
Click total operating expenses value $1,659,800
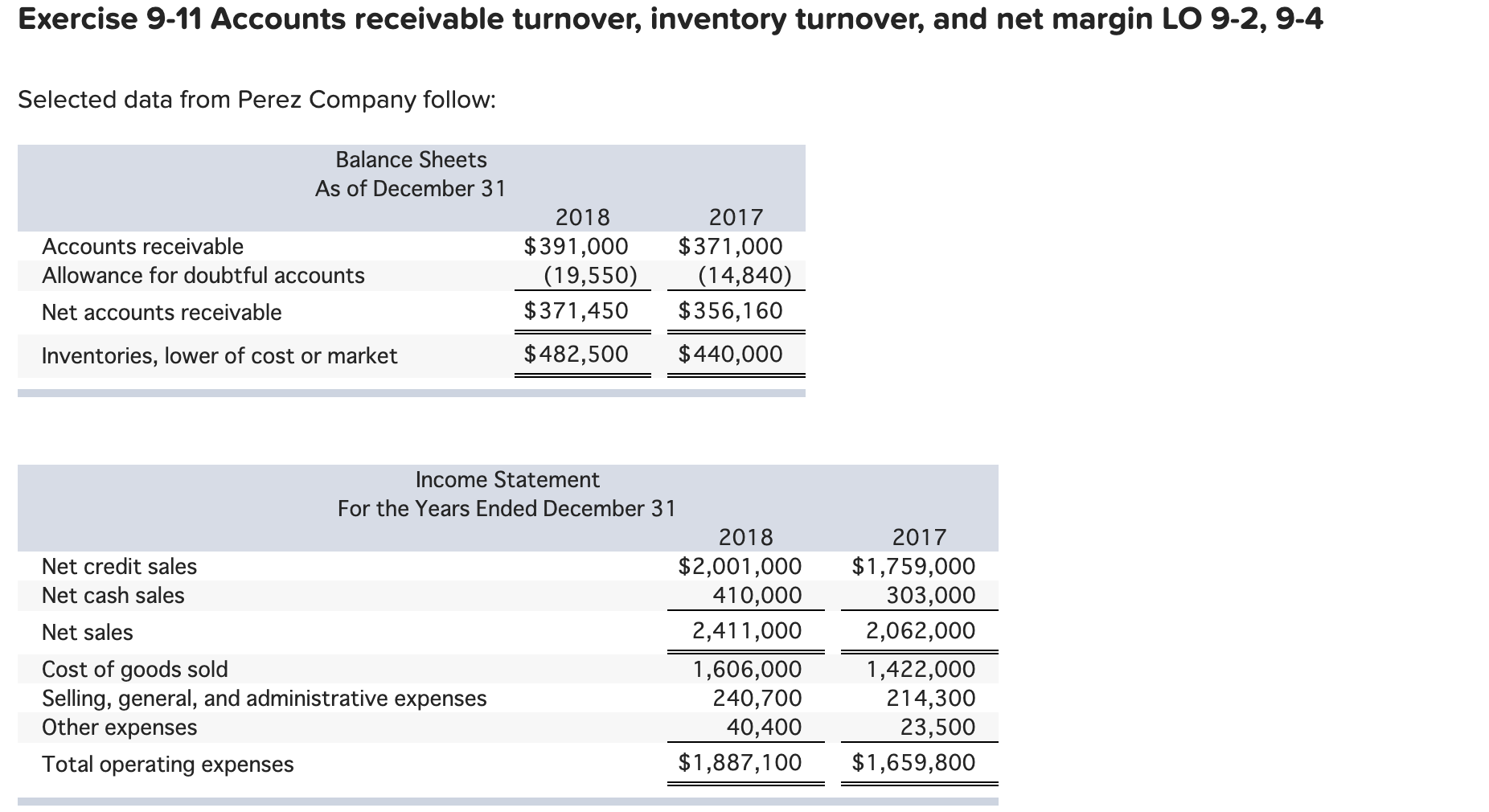tap(913, 762)
